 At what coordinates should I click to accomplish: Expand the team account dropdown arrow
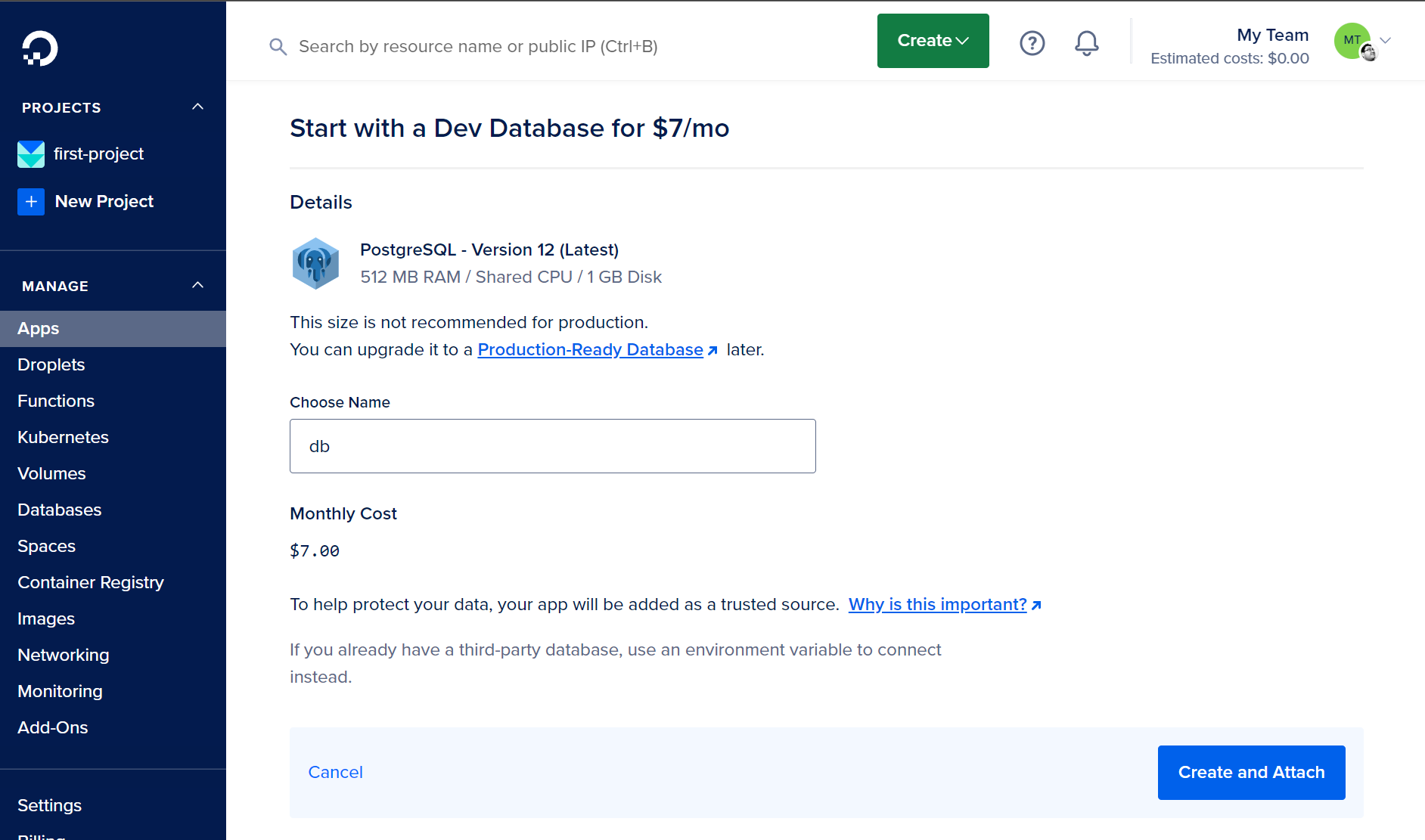point(1386,41)
